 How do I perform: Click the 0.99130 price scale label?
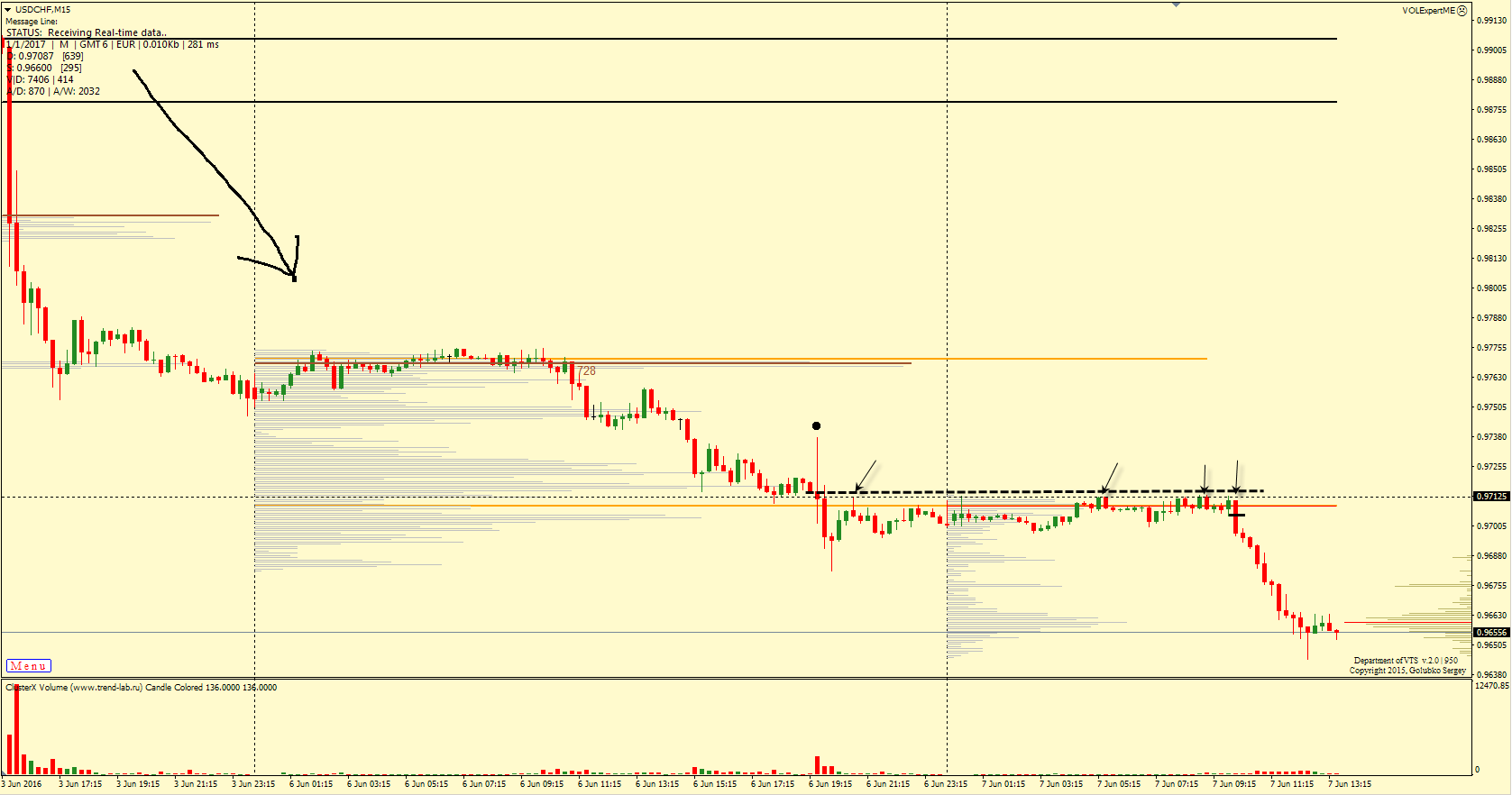pos(1493,21)
